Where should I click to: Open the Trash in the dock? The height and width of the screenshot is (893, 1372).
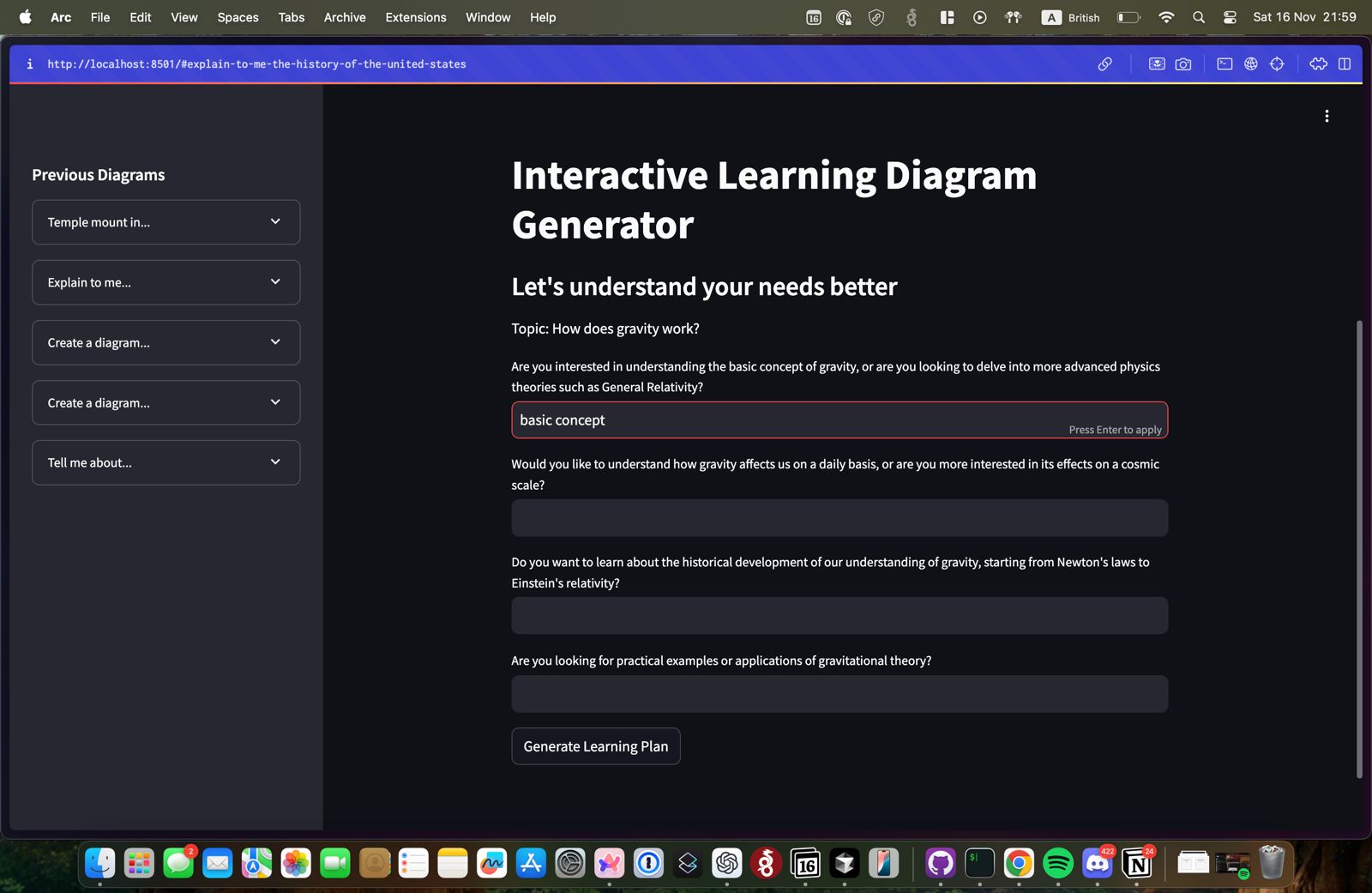(1272, 863)
